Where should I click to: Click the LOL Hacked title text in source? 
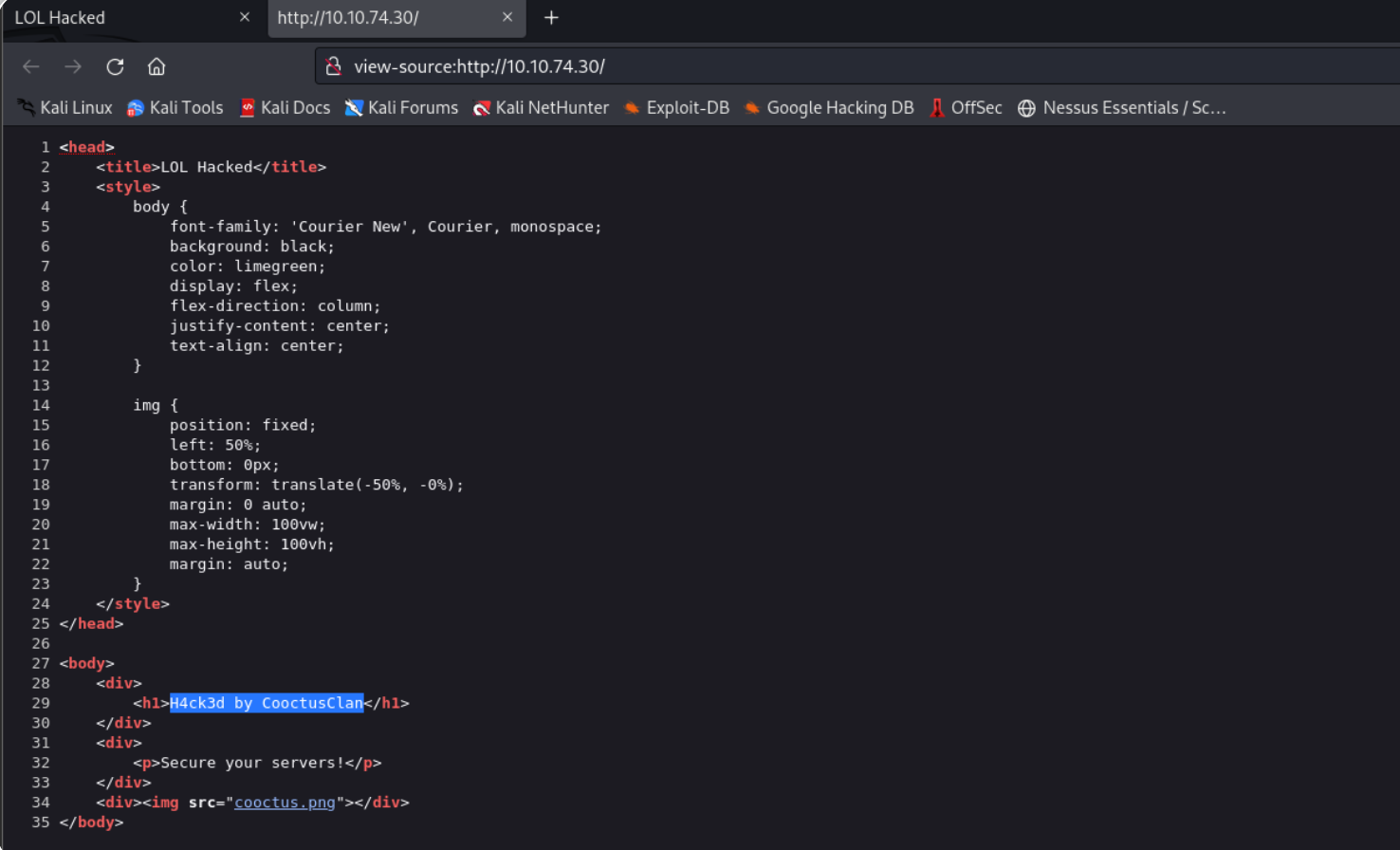(x=207, y=167)
